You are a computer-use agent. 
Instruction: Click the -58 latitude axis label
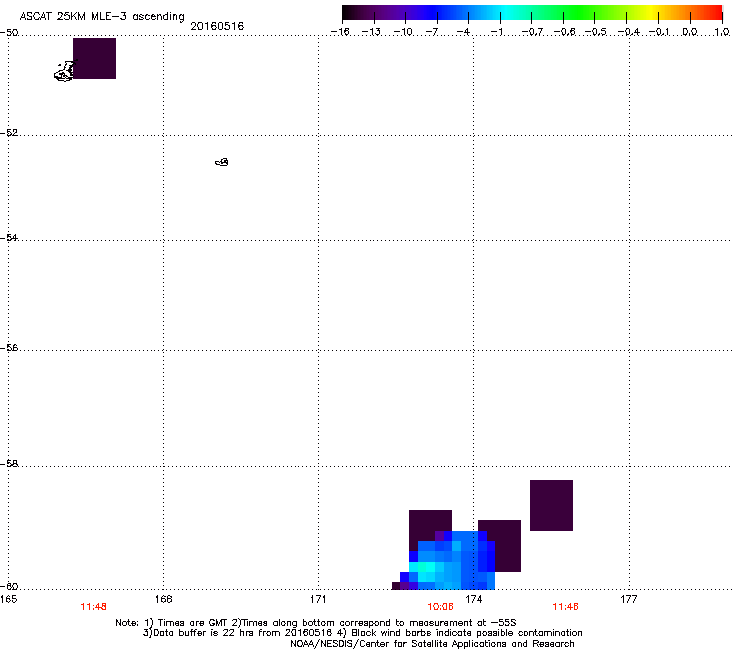pyautogui.click(x=9, y=464)
